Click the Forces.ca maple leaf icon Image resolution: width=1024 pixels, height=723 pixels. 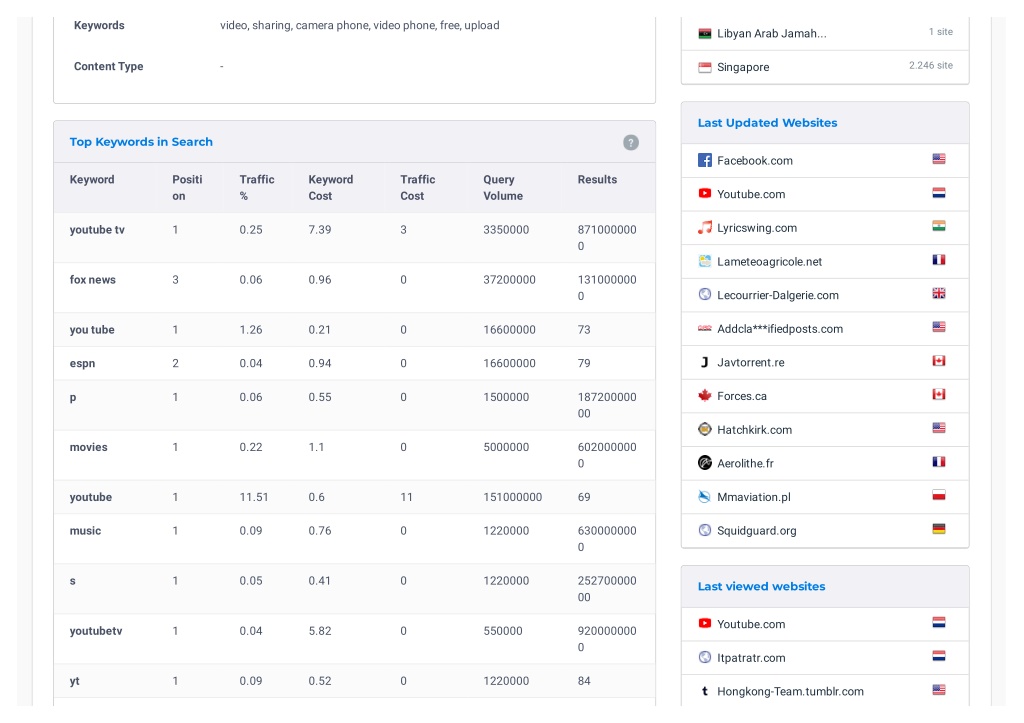[705, 396]
